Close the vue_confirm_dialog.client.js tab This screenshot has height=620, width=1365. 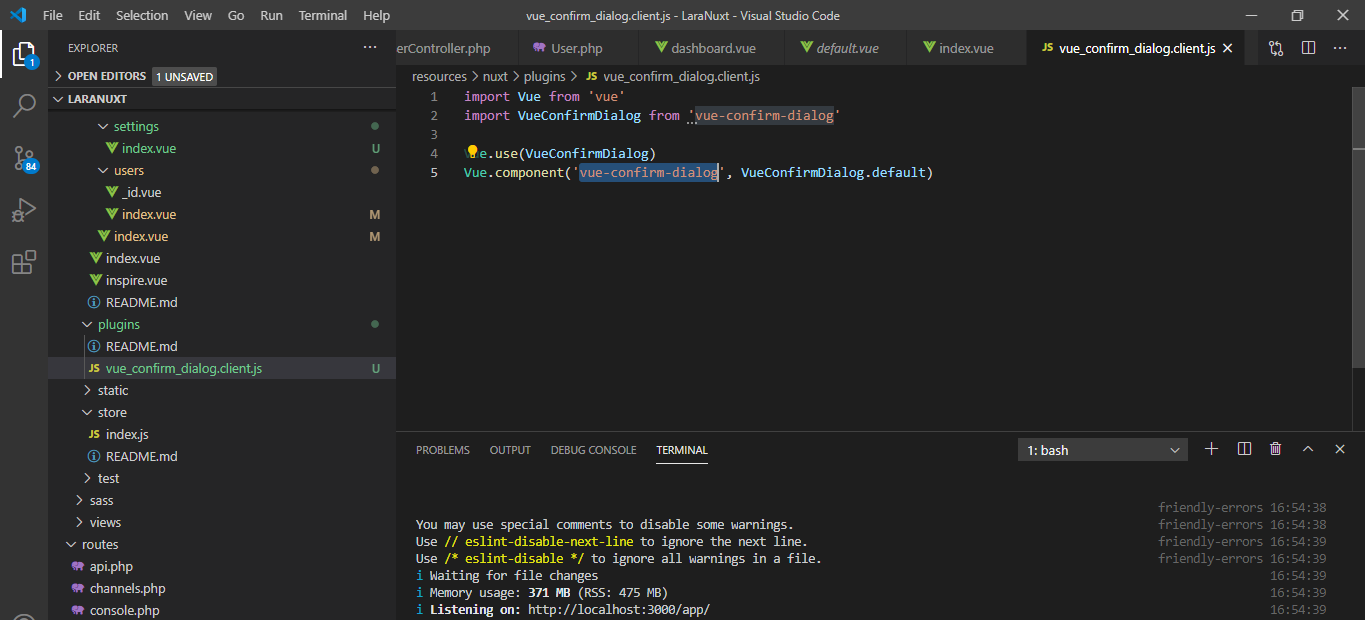[1227, 48]
